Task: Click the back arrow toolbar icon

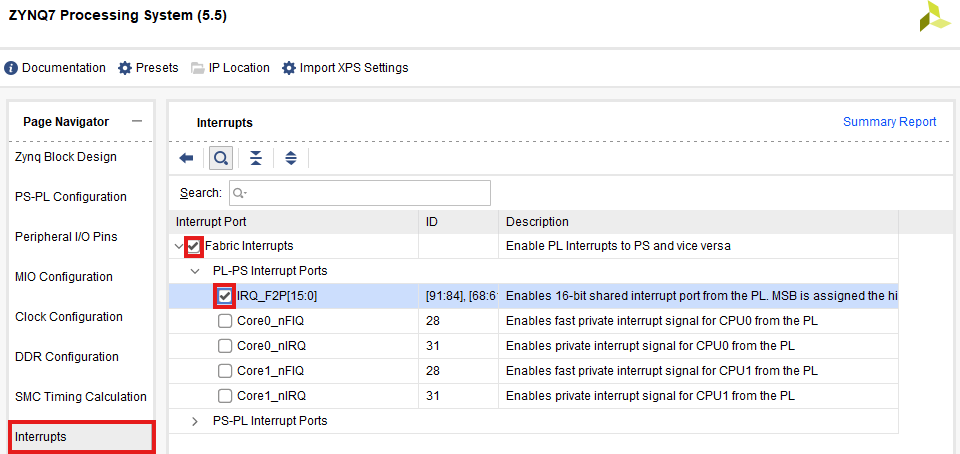Action: click(186, 158)
